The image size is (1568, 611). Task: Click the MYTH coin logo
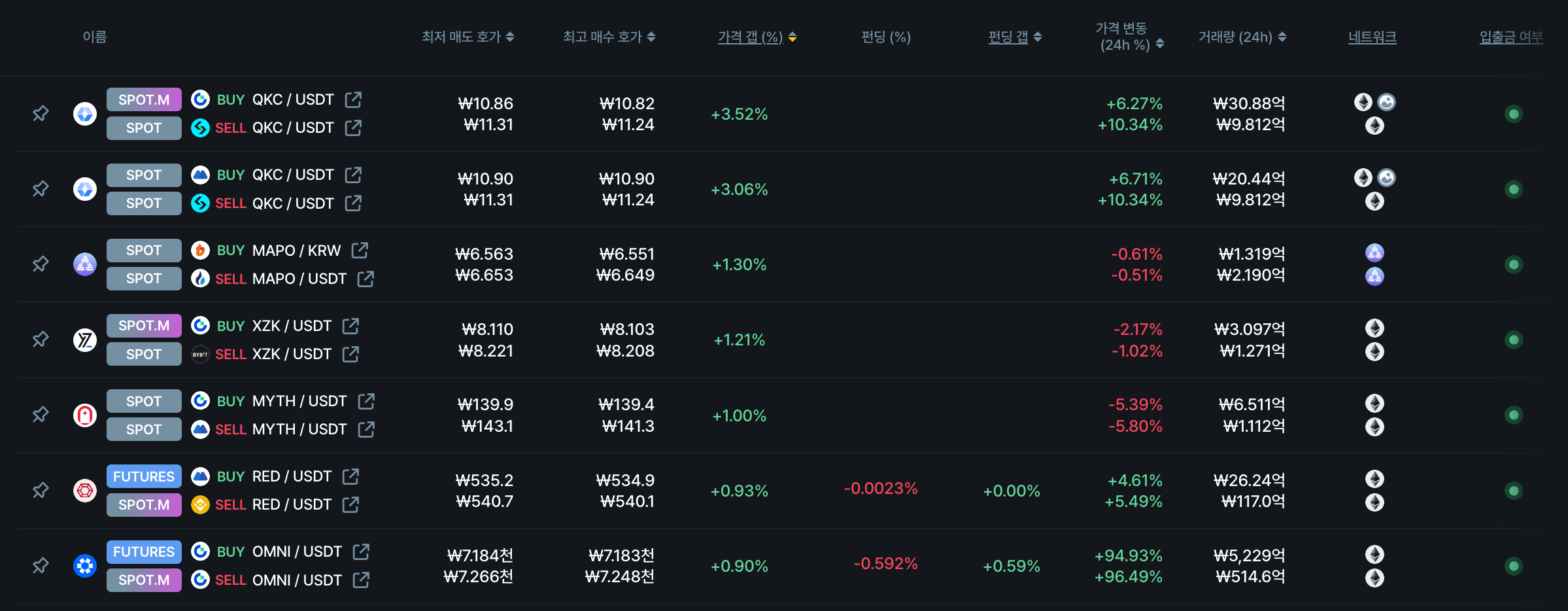(85, 415)
